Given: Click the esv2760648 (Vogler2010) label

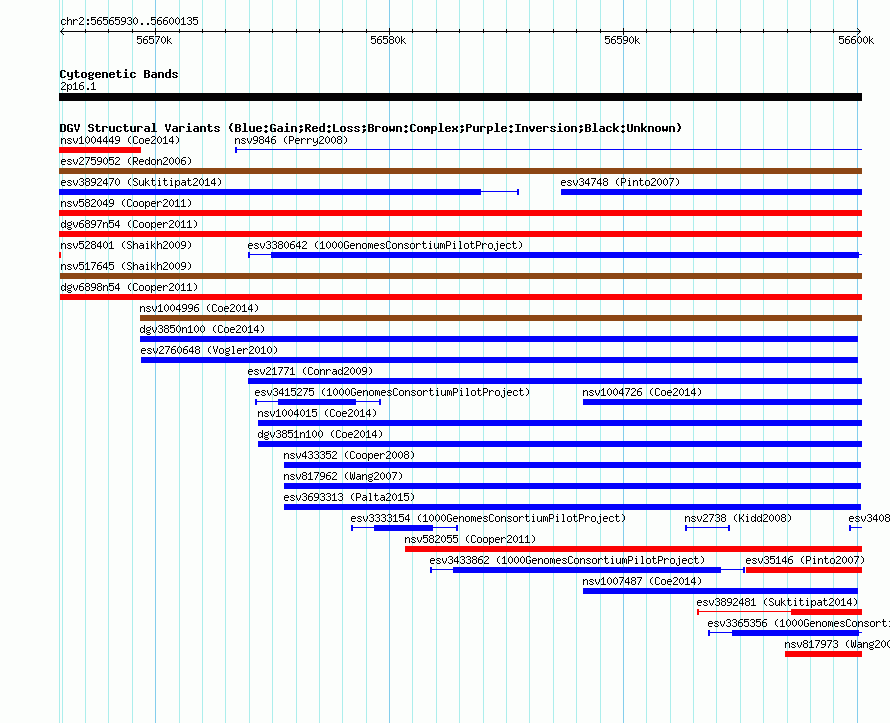Looking at the screenshot, I should point(209,350).
